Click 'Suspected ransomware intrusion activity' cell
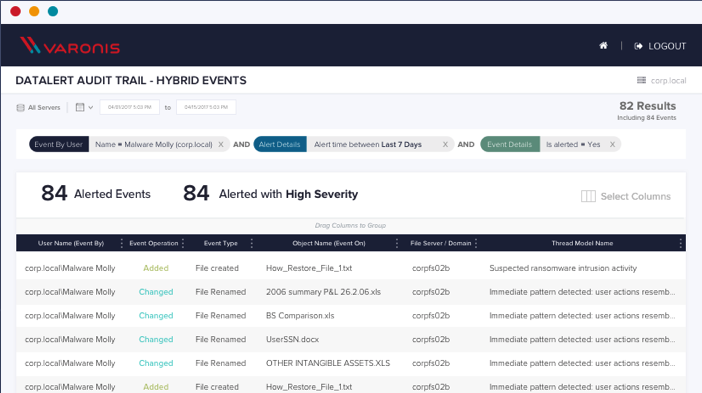The height and width of the screenshot is (393, 702). [x=563, y=268]
